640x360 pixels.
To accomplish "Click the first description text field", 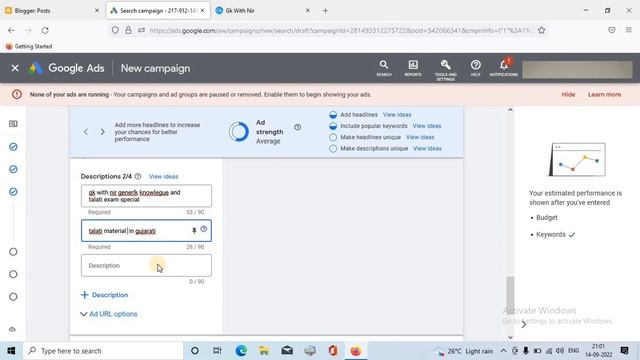I will 146,196.
